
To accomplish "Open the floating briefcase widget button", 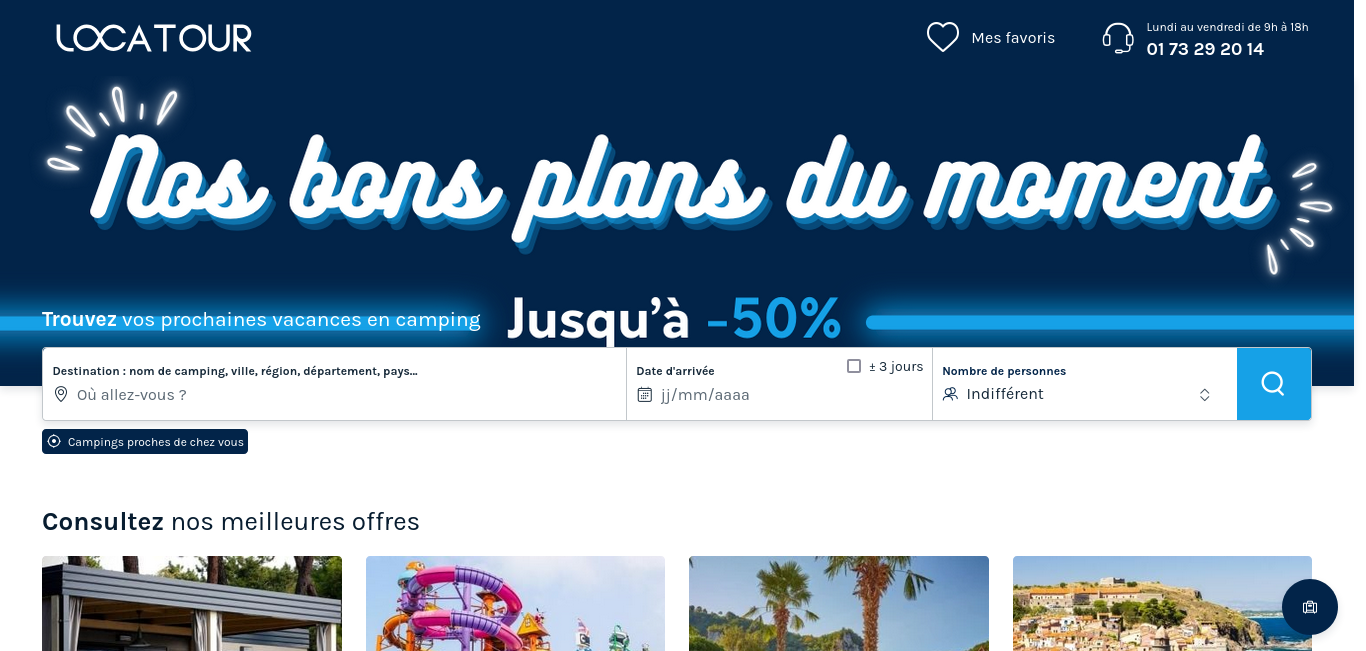I will tap(1310, 607).
